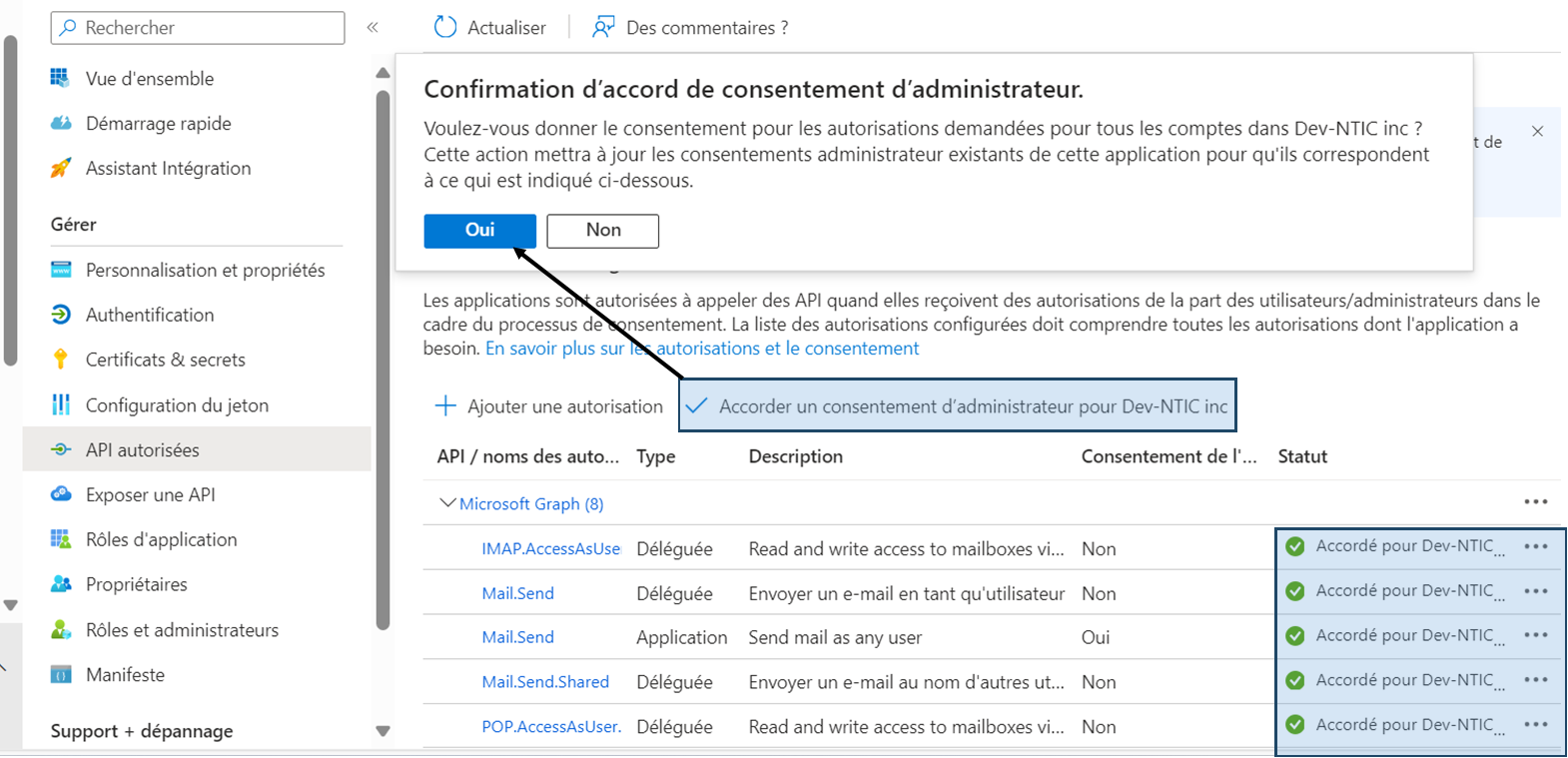Open the Microsoft Graph row ellipsis menu

(x=1535, y=501)
